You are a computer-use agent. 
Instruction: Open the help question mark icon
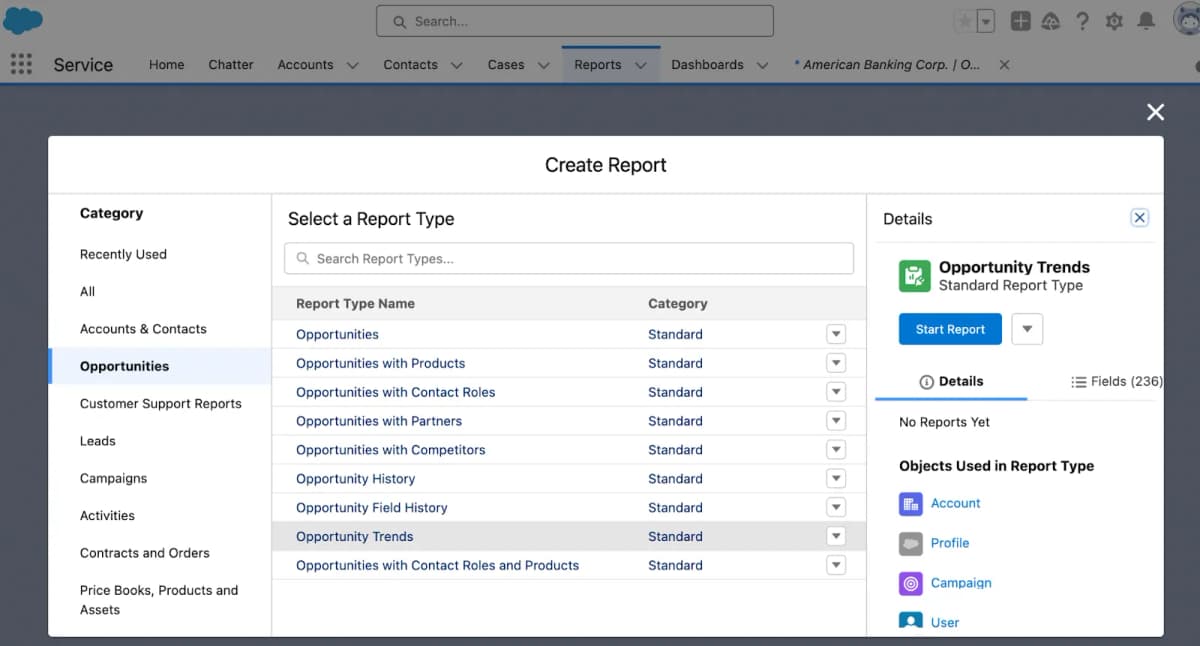1083,21
